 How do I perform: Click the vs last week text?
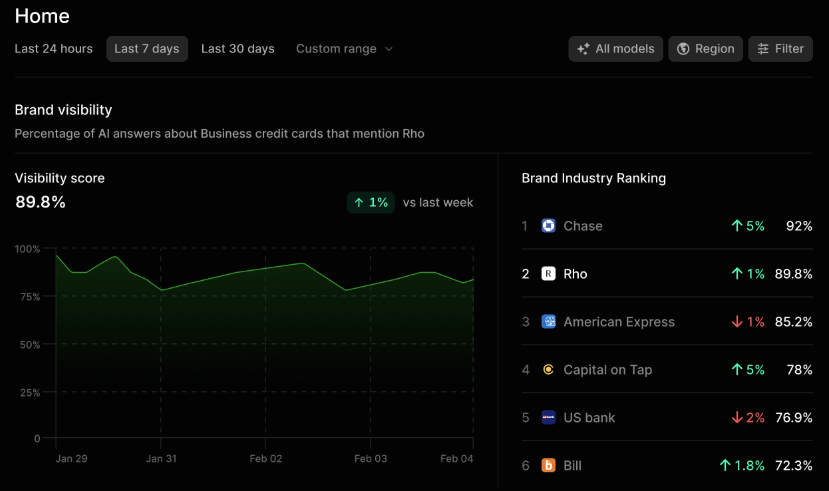pos(438,202)
